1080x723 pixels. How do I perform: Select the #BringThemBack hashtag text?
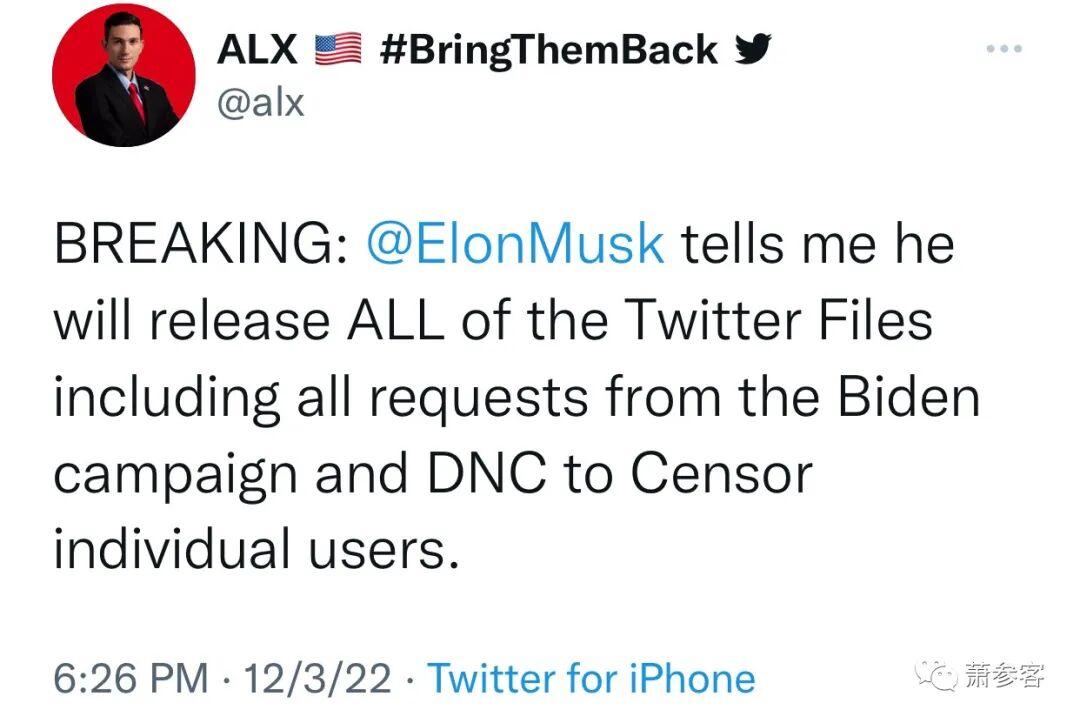(549, 50)
